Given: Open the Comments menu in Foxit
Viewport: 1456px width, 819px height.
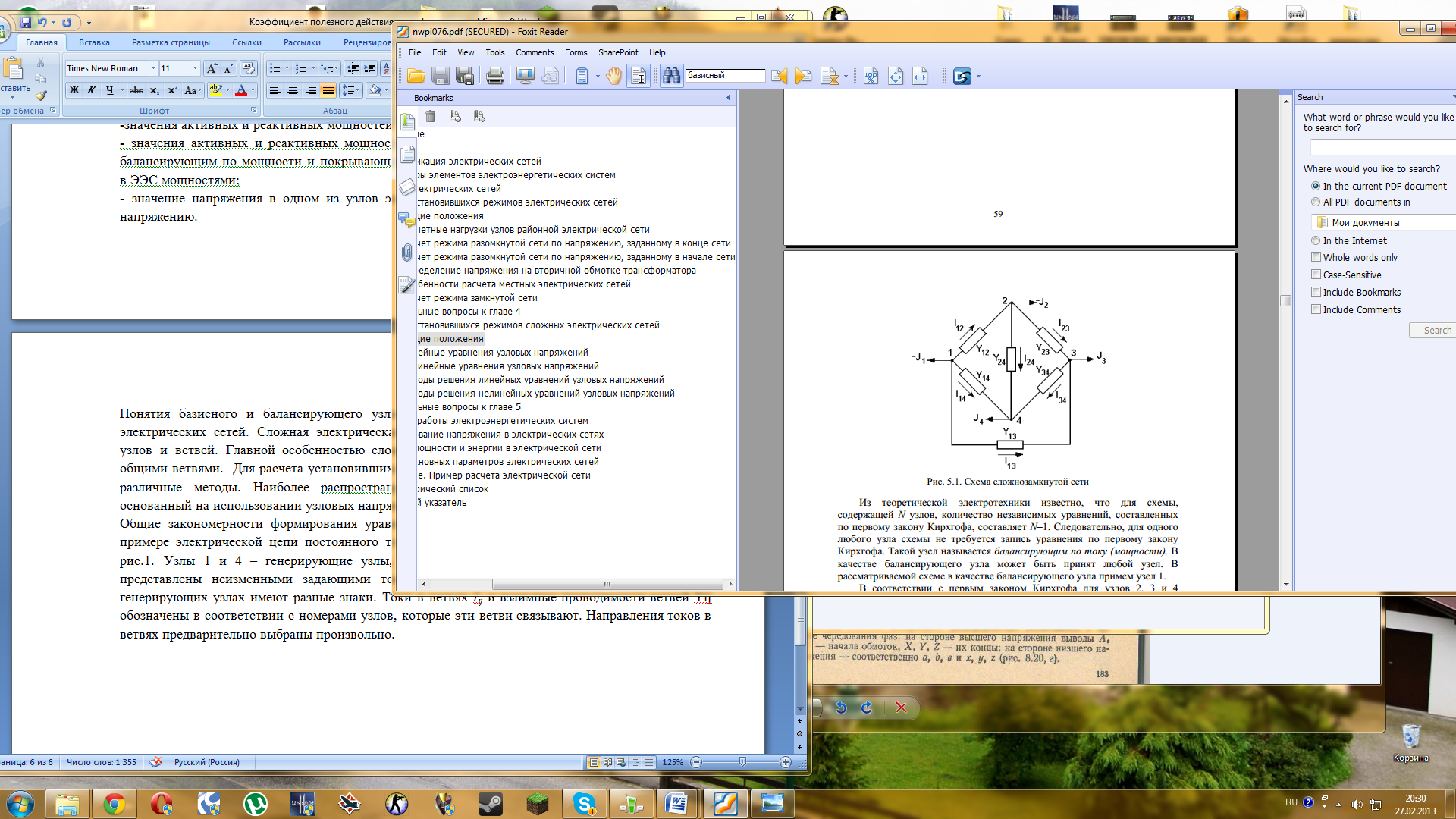Looking at the screenshot, I should [534, 52].
